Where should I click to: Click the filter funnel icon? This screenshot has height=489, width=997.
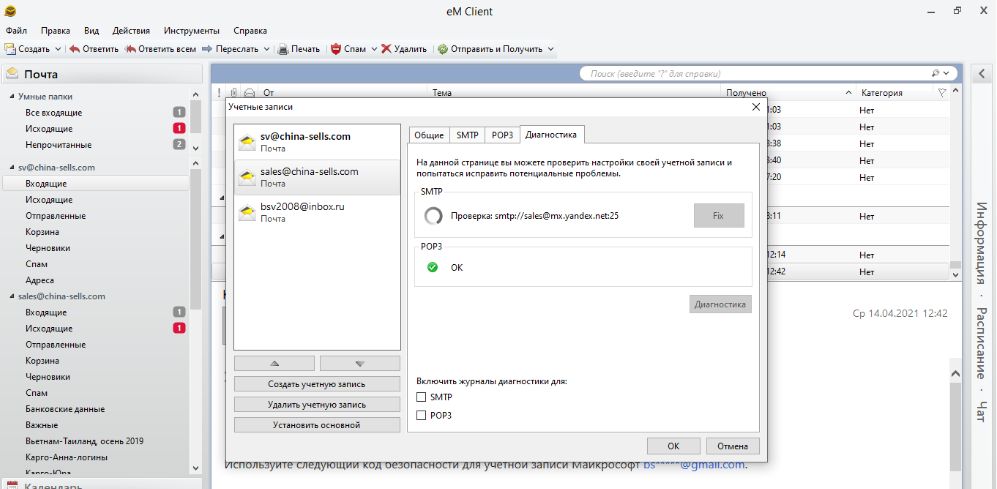(x=942, y=93)
